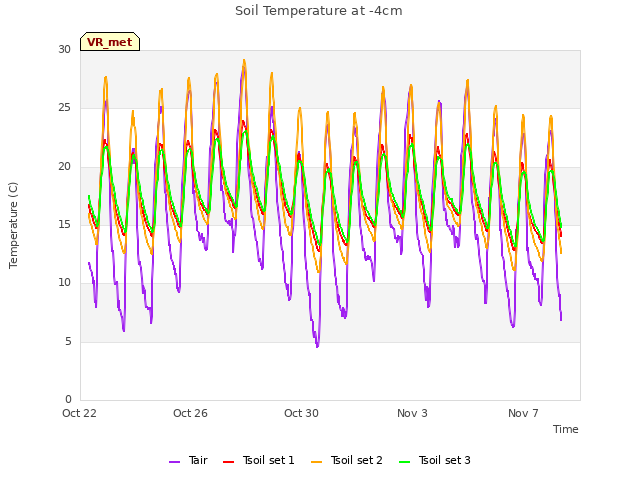Click the Oct 26 x-axis label
Image resolution: width=640 pixels, height=480 pixels.
[x=190, y=413]
